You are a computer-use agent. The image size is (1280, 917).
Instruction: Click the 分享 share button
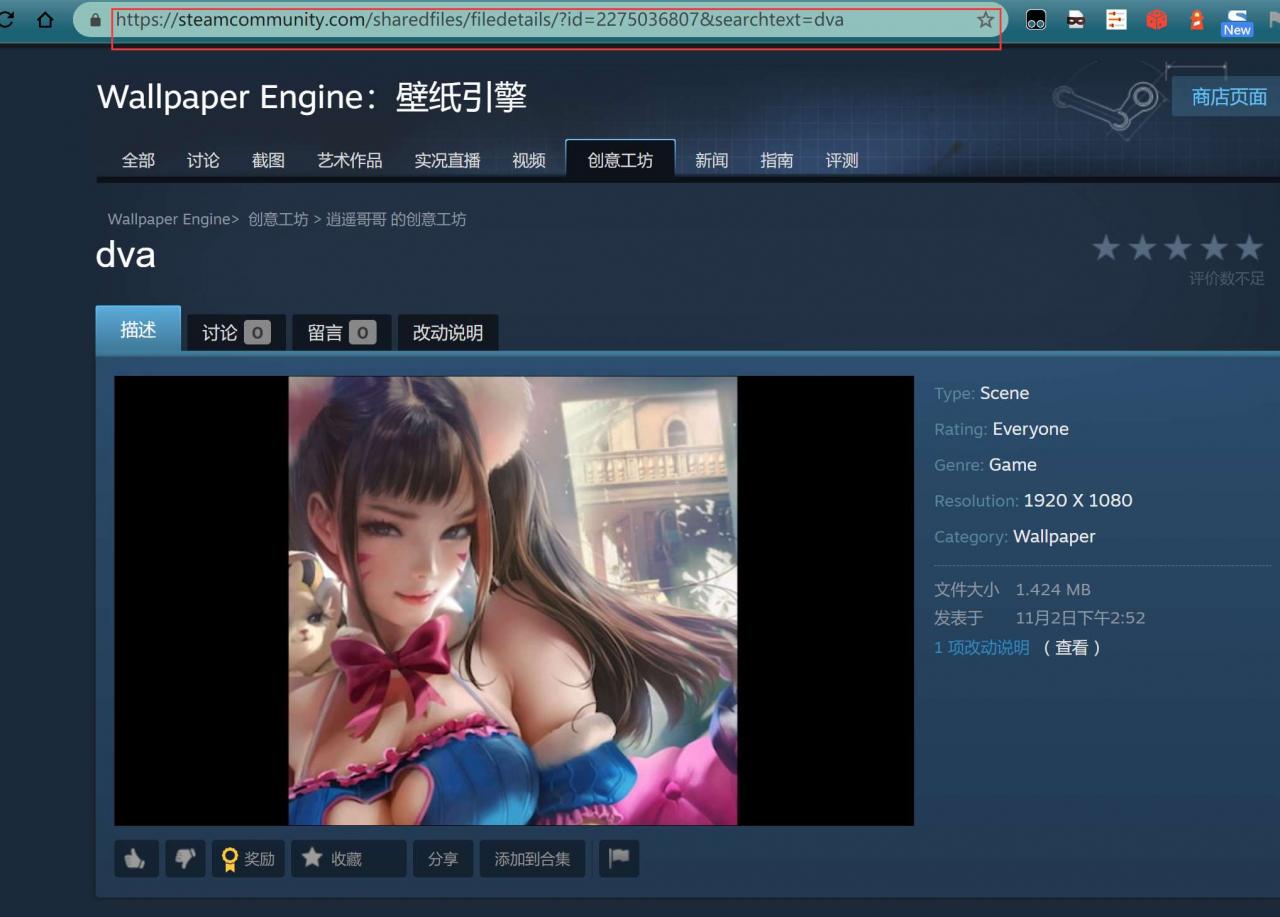coord(443,858)
